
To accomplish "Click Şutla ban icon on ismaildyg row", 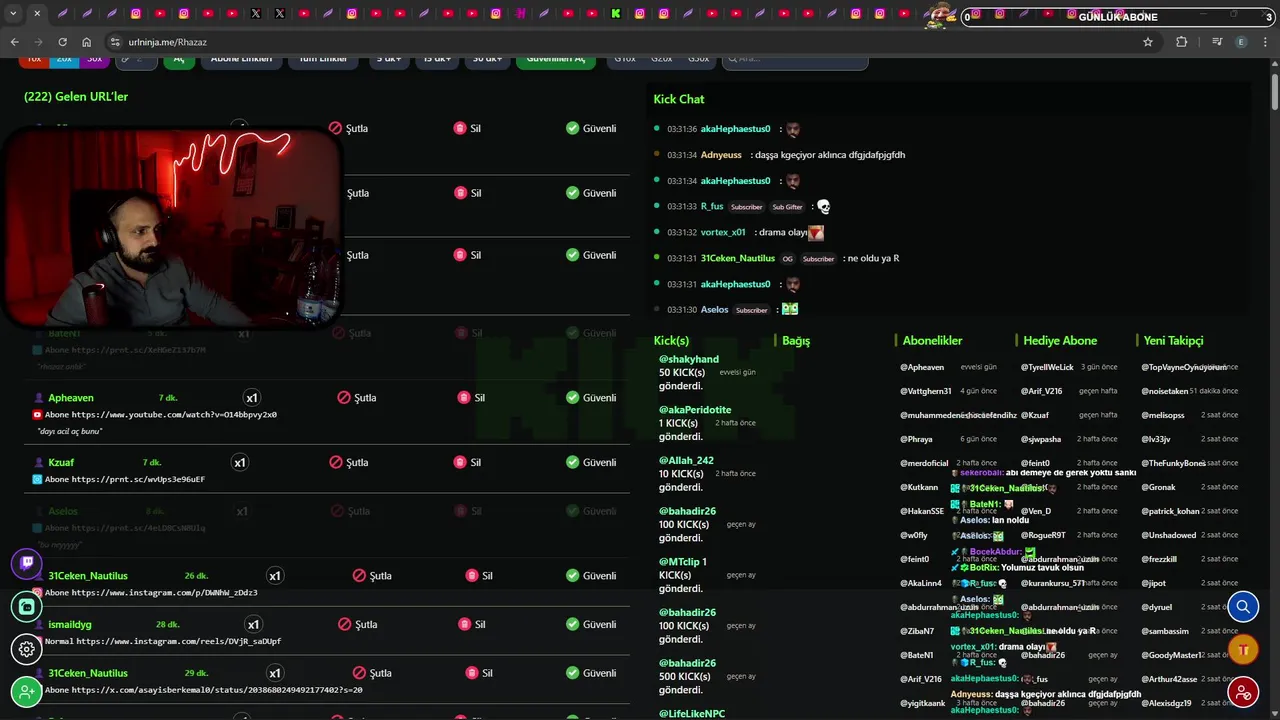I will click(345, 624).
